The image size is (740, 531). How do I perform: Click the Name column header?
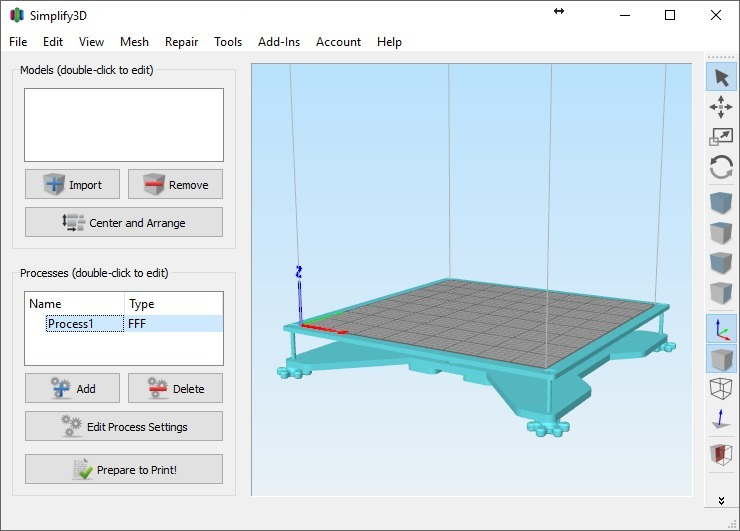pyautogui.click(x=75, y=303)
